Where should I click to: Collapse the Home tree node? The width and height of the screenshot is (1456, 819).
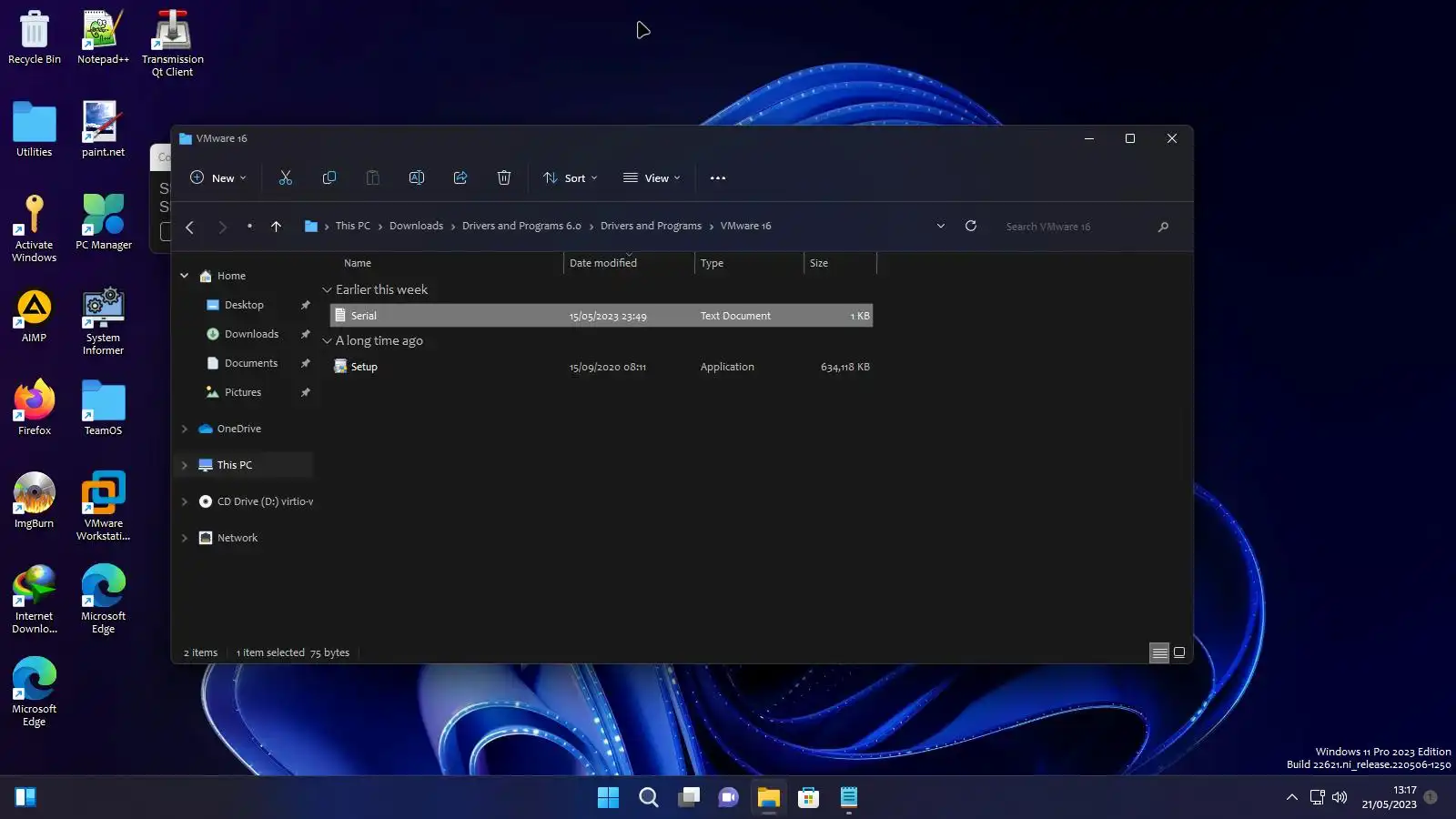coord(185,276)
